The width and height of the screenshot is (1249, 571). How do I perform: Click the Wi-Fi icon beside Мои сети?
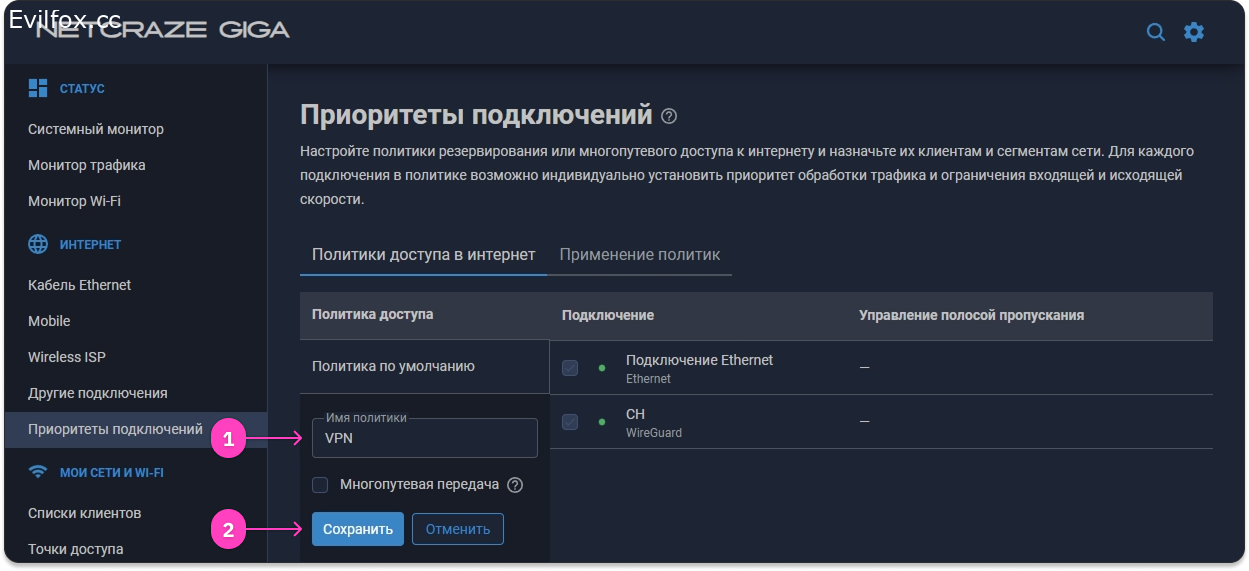pos(38,472)
